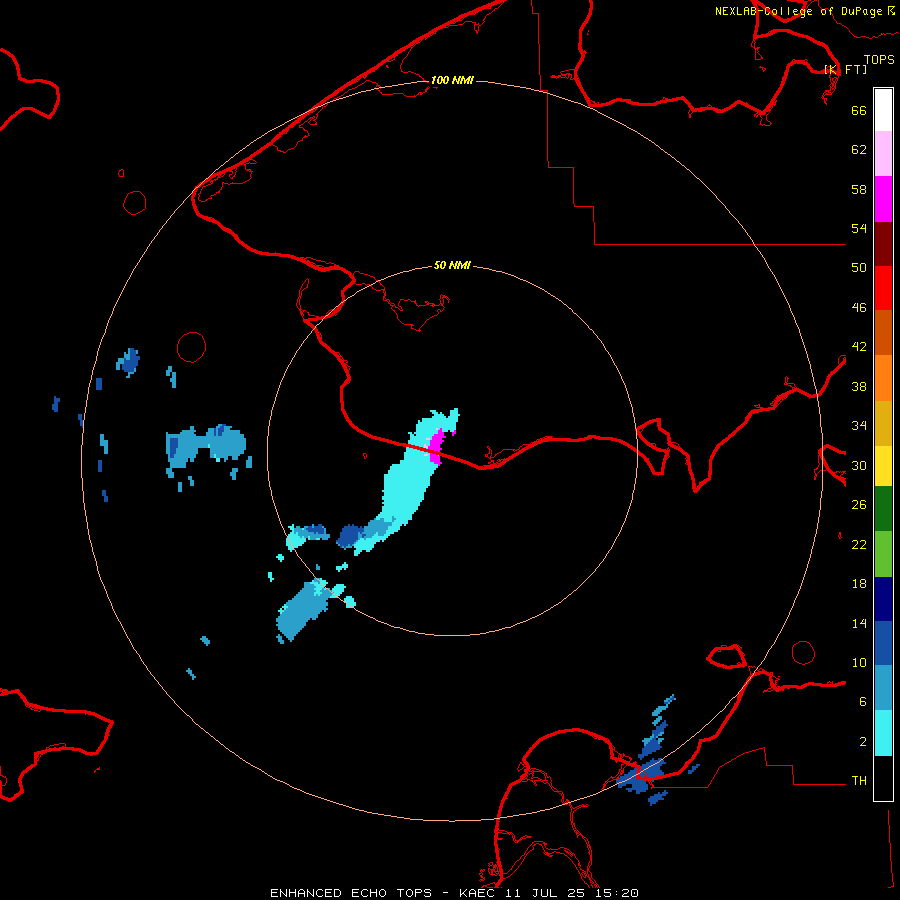Select the light green legend swatch
This screenshot has width=900, height=900.
[883, 554]
